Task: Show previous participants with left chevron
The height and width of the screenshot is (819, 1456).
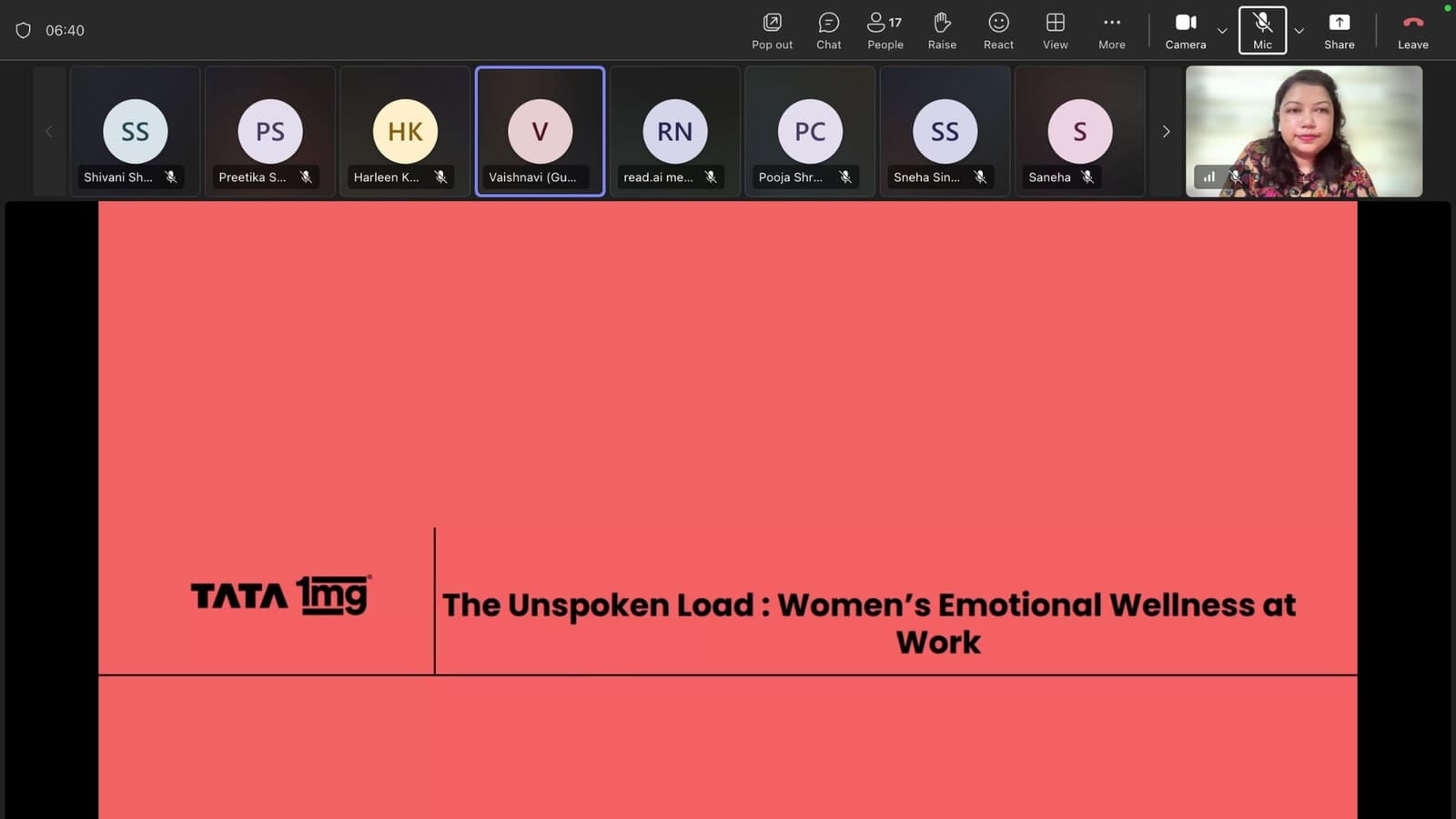Action: 49,131
